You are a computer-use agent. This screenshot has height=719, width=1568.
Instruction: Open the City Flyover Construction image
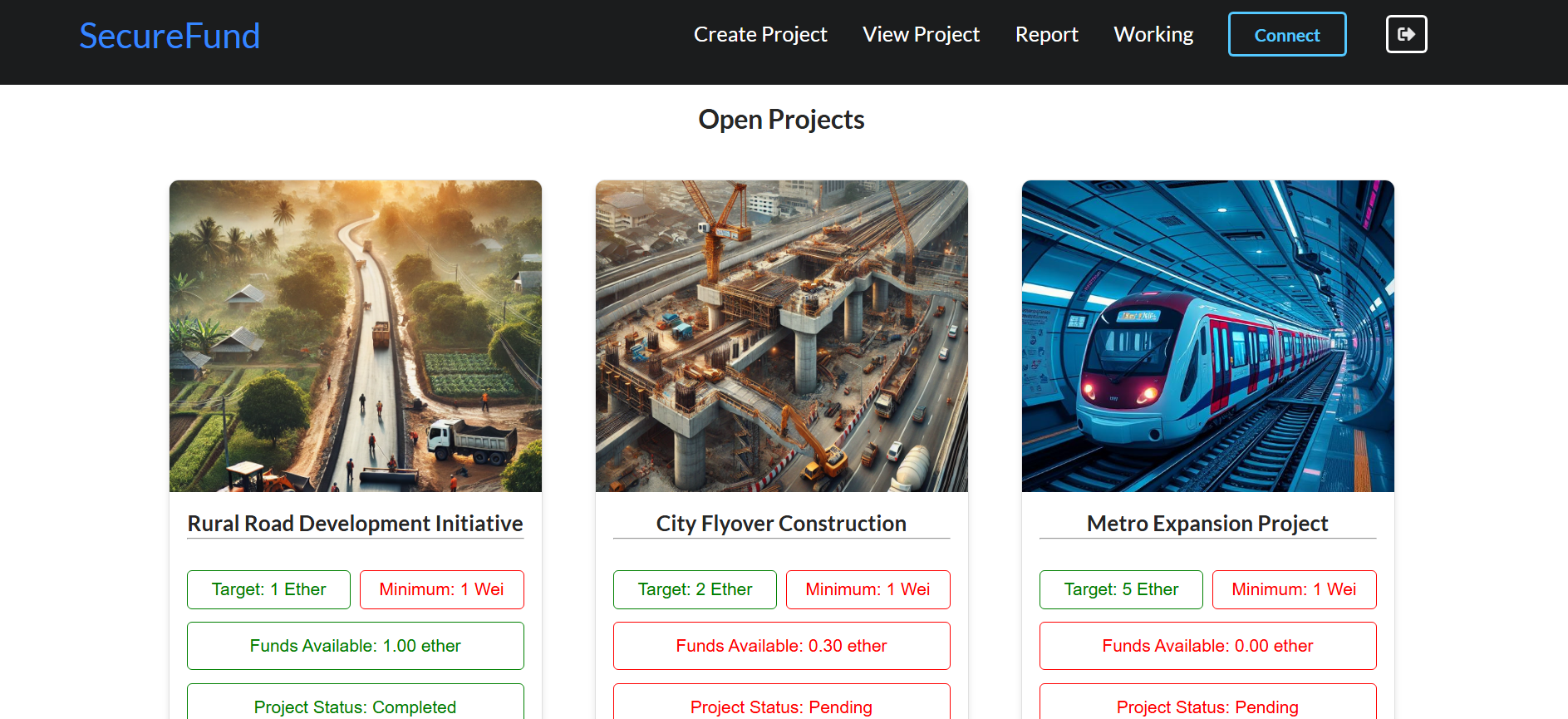[x=782, y=336]
